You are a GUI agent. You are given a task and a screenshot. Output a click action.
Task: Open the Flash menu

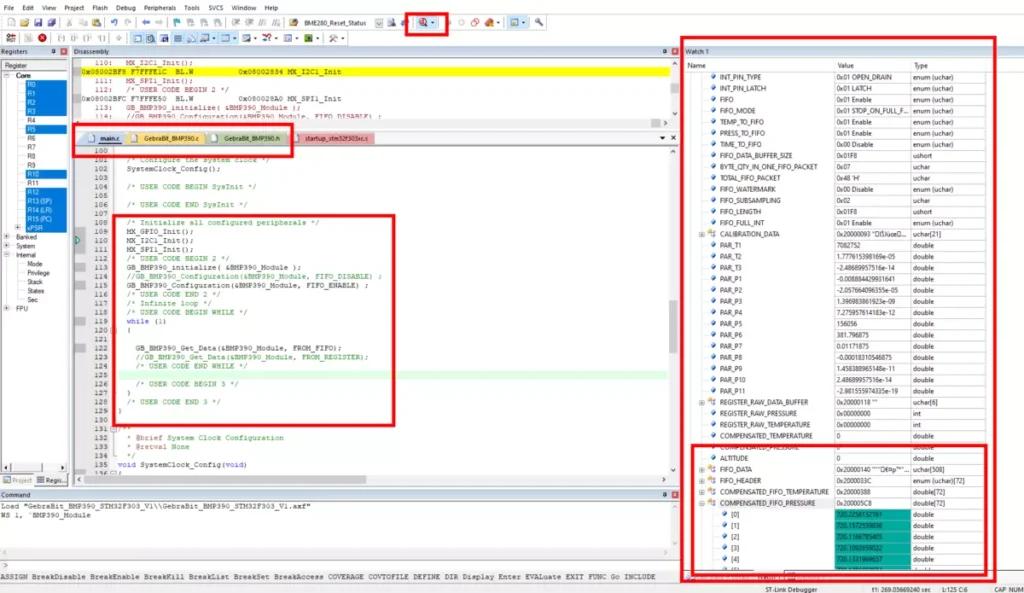pyautogui.click(x=99, y=8)
